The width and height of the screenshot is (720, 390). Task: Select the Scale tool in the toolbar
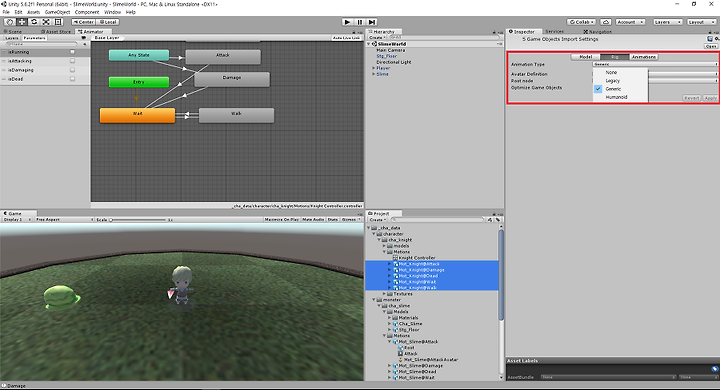(46, 22)
